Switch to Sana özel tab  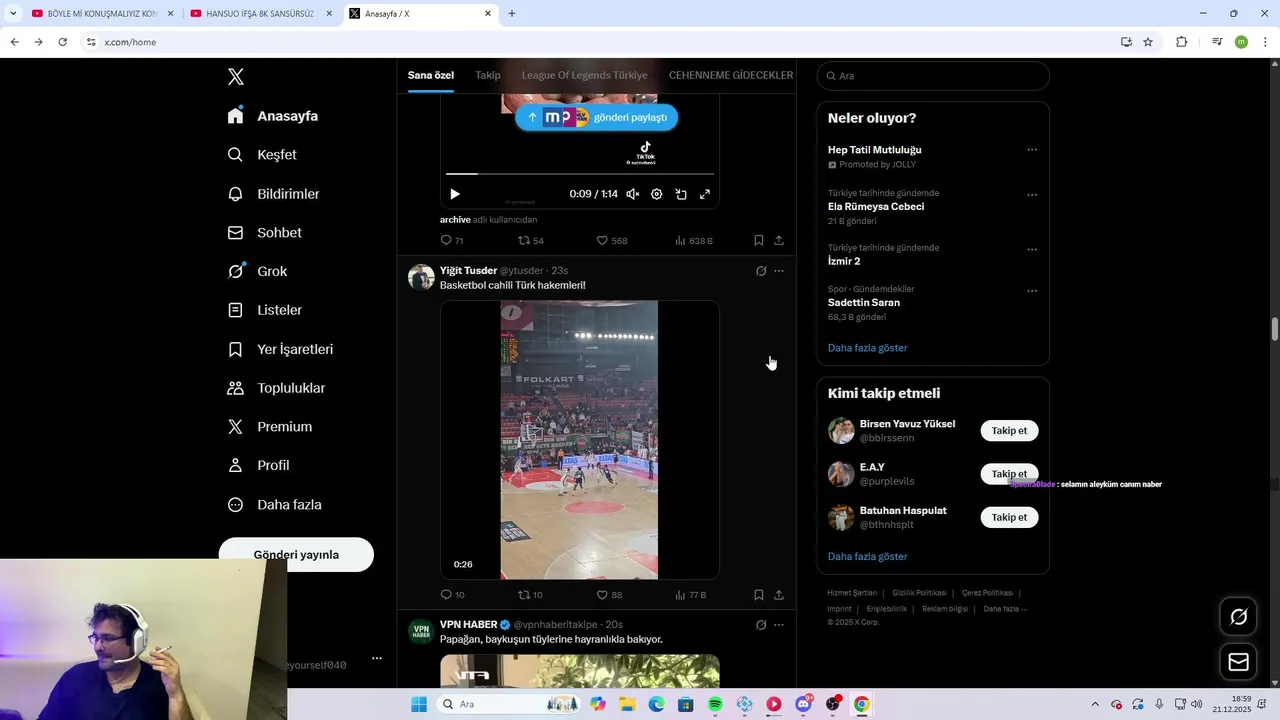point(431,75)
